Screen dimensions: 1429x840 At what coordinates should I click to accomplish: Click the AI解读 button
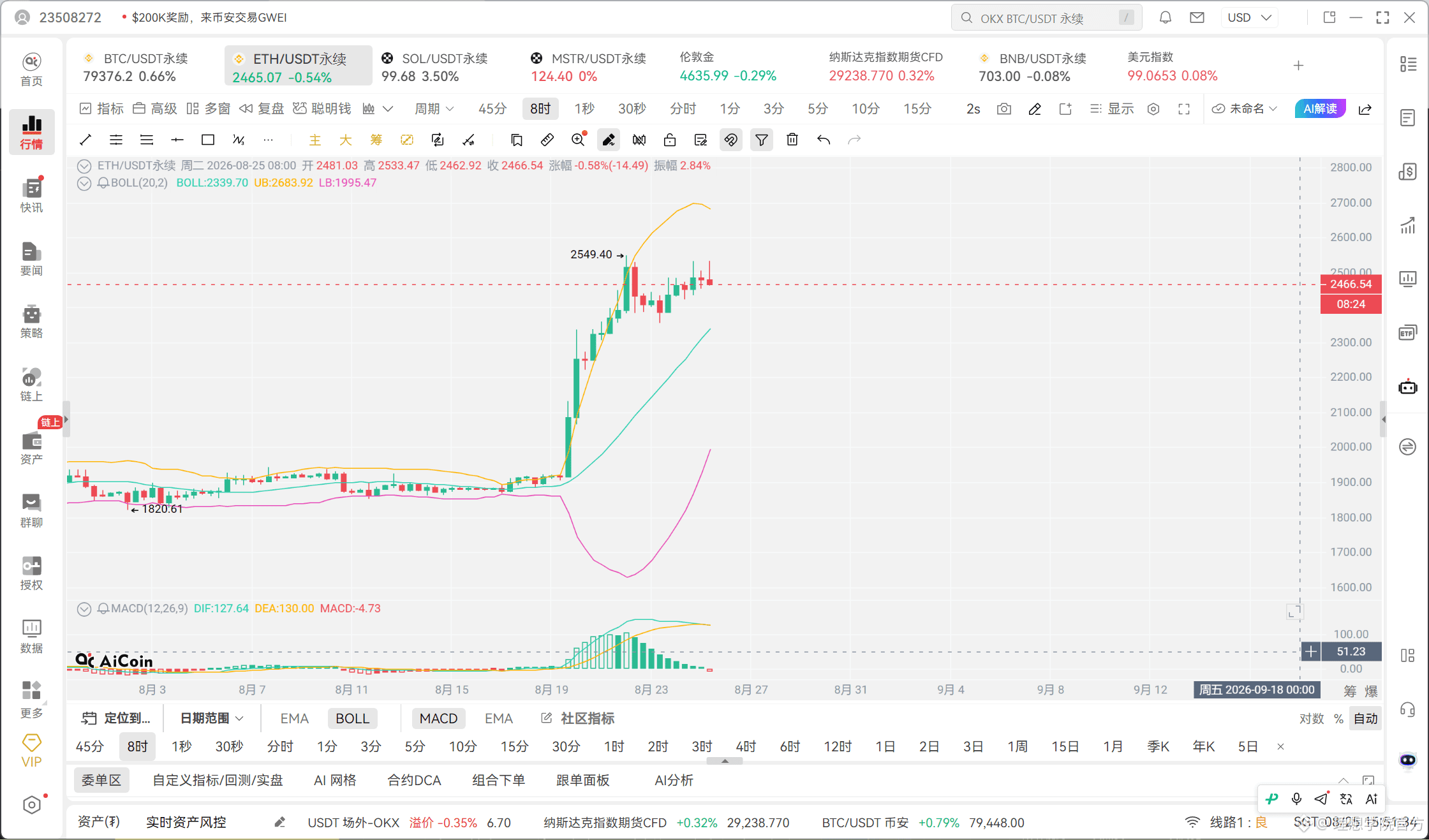click(1320, 109)
